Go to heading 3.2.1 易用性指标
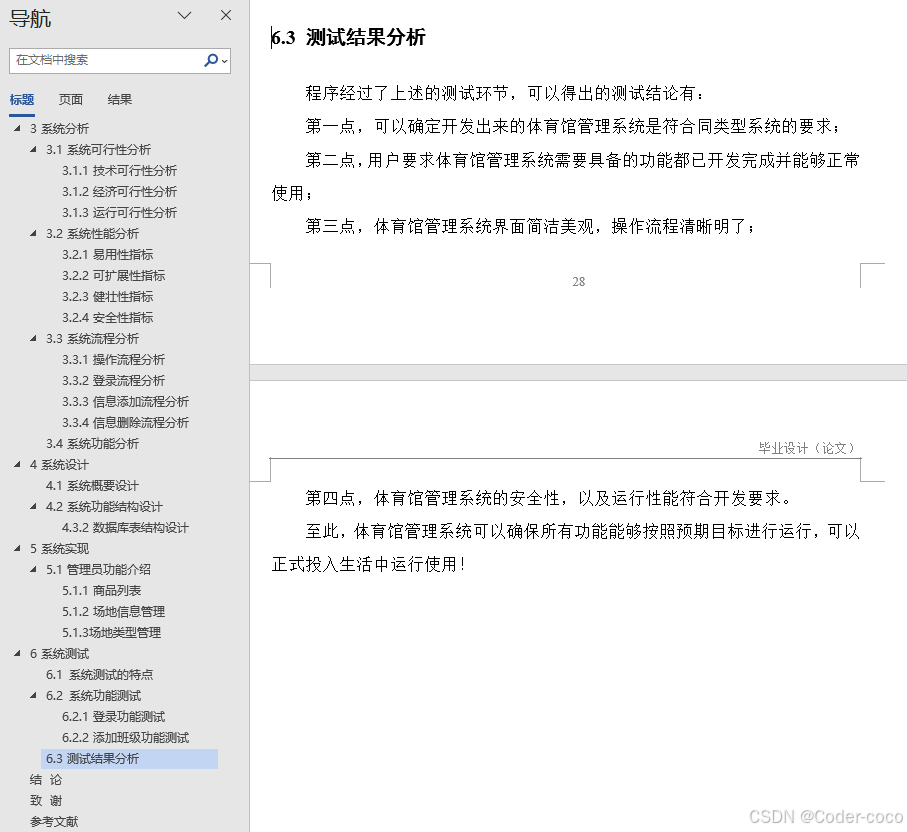This screenshot has height=832, width=907. tap(108, 255)
